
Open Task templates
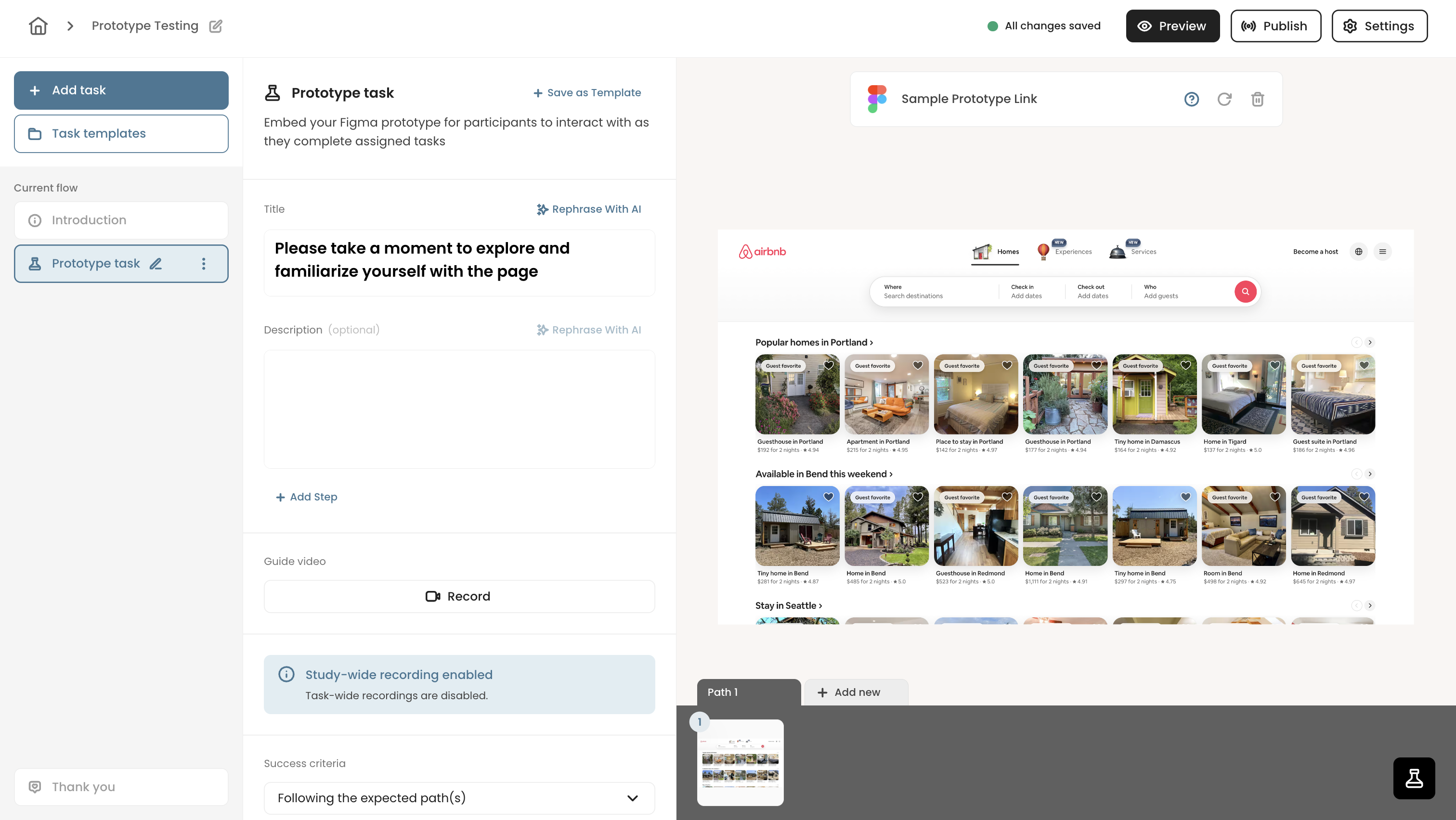click(x=121, y=134)
